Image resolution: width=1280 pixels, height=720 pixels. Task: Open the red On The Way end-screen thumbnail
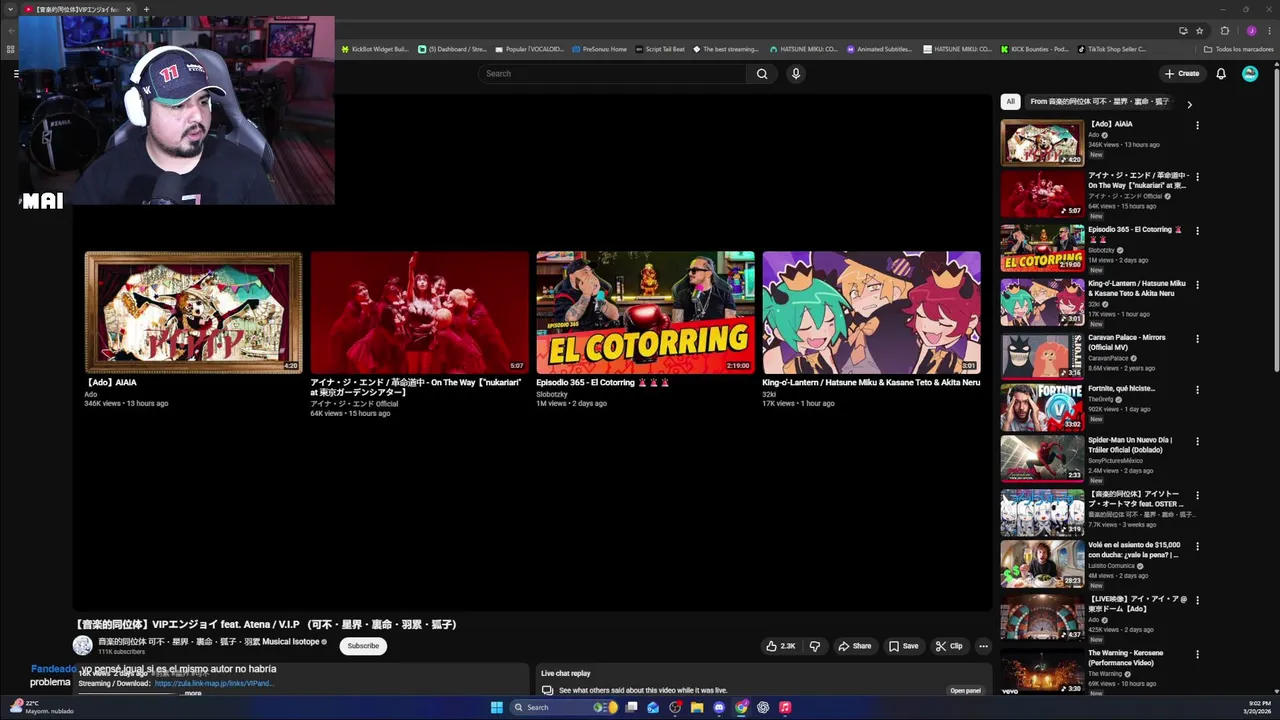419,312
